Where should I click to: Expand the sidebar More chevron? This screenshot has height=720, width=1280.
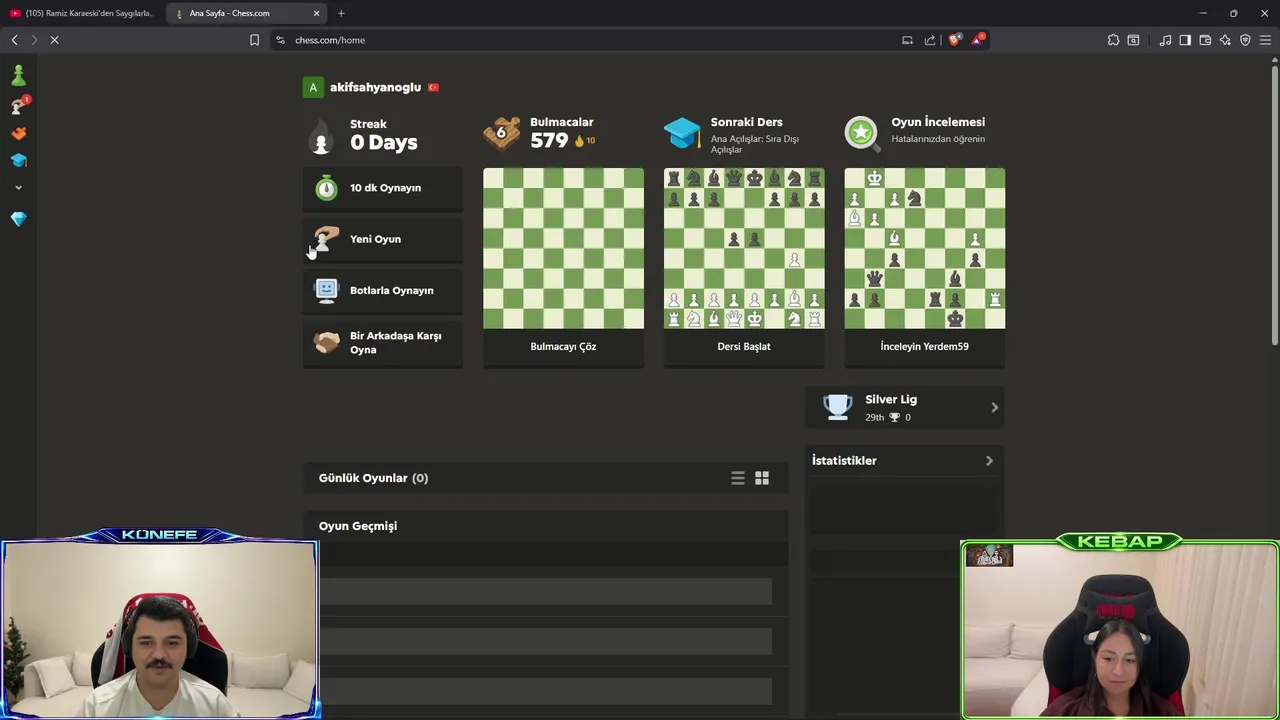pos(18,187)
